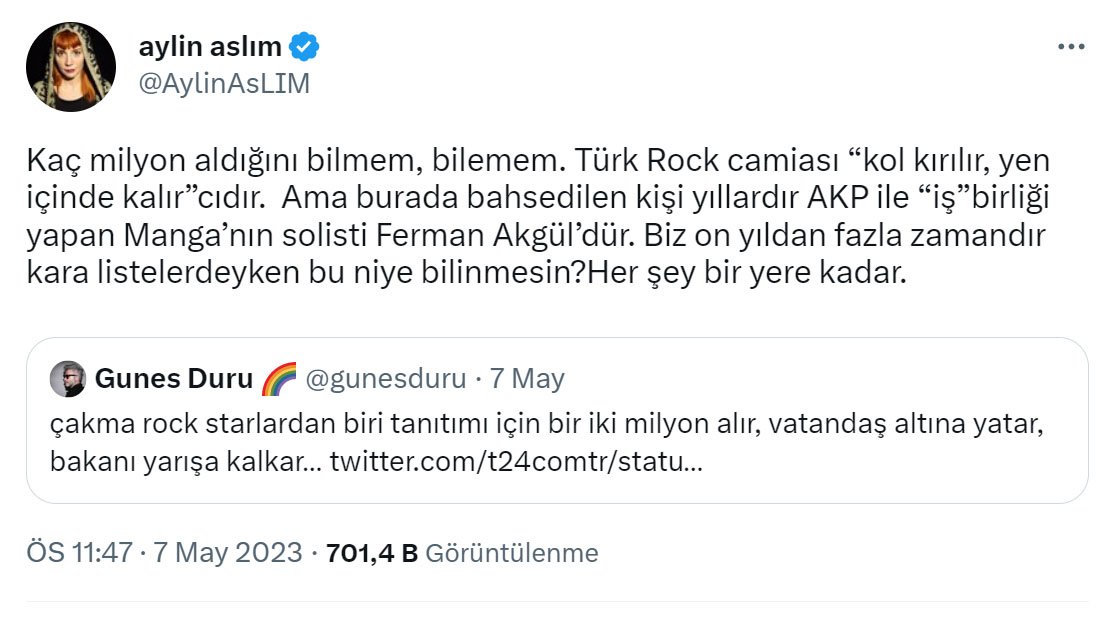Open the aylin aslım display name
The image size is (1104, 622).
pos(210,47)
